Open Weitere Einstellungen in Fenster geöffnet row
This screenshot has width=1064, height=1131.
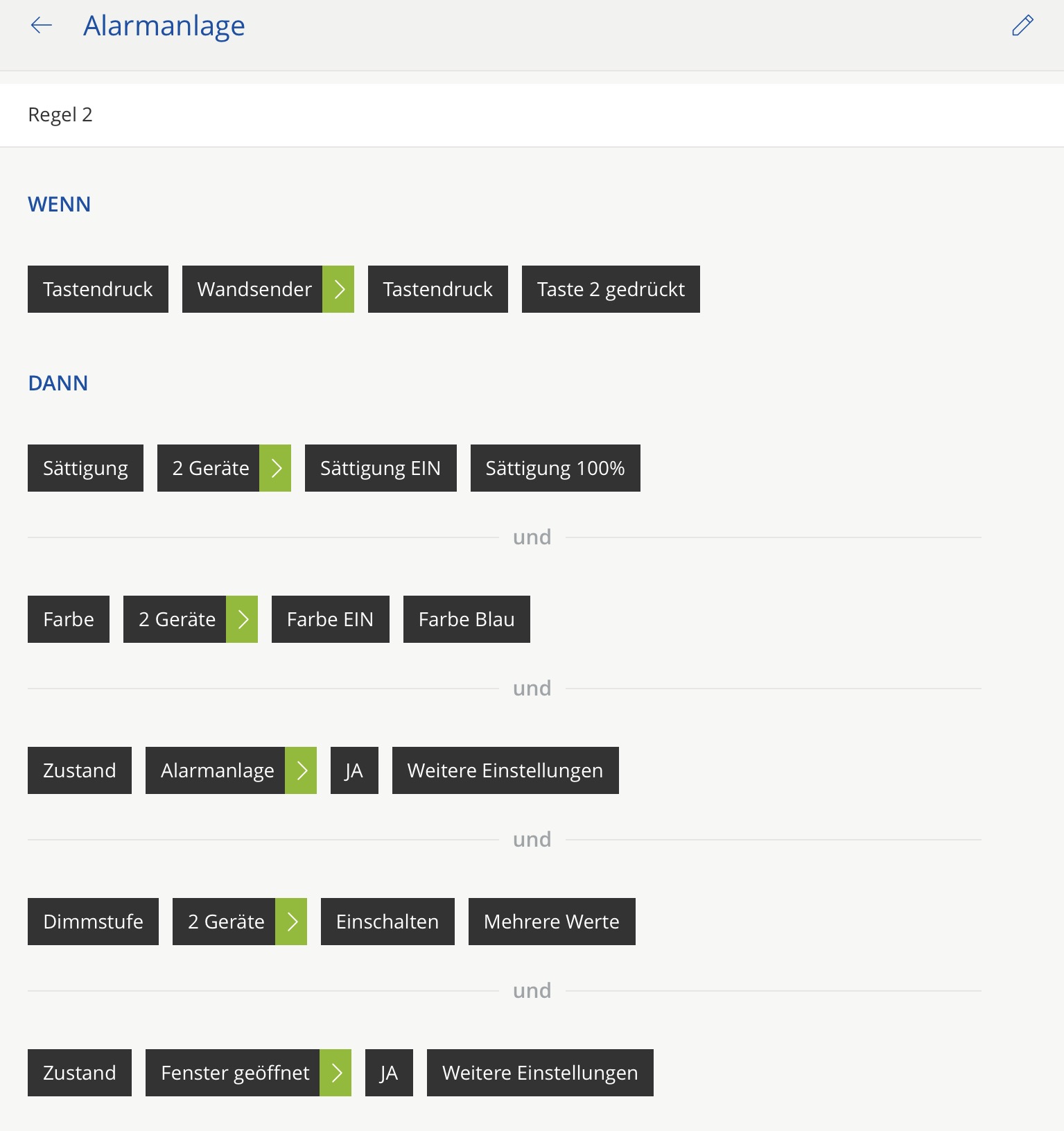click(540, 1073)
